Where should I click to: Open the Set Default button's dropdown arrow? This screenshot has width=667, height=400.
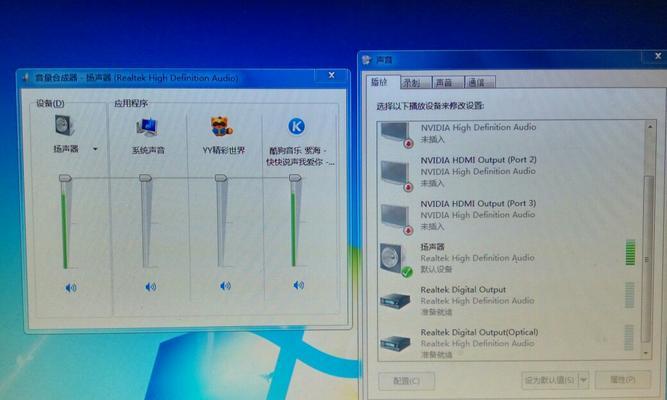[x=584, y=380]
